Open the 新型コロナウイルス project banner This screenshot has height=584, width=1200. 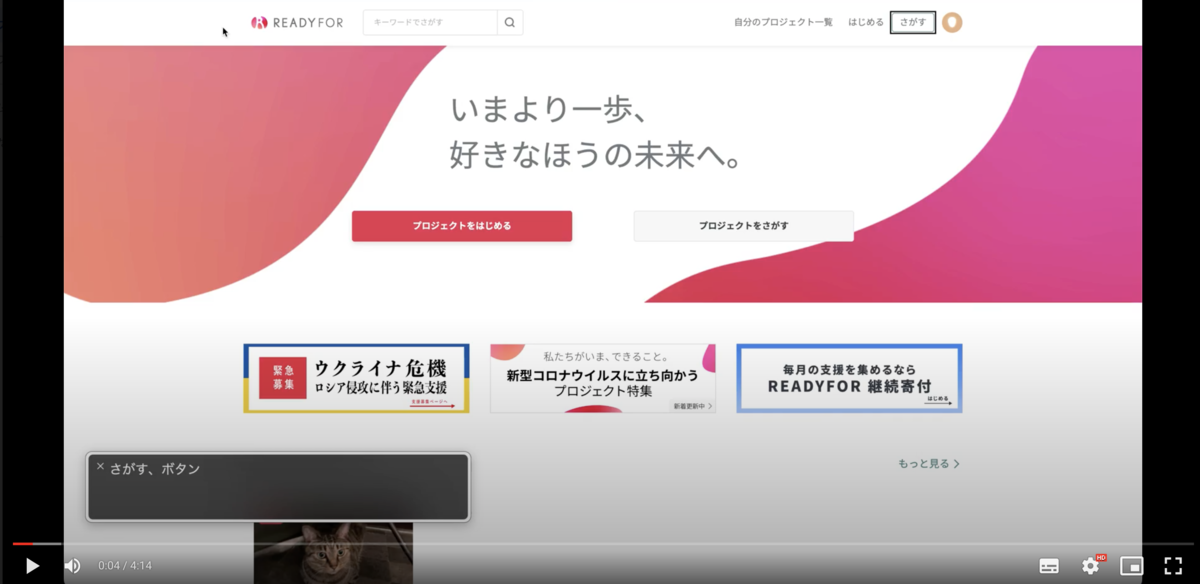click(603, 378)
